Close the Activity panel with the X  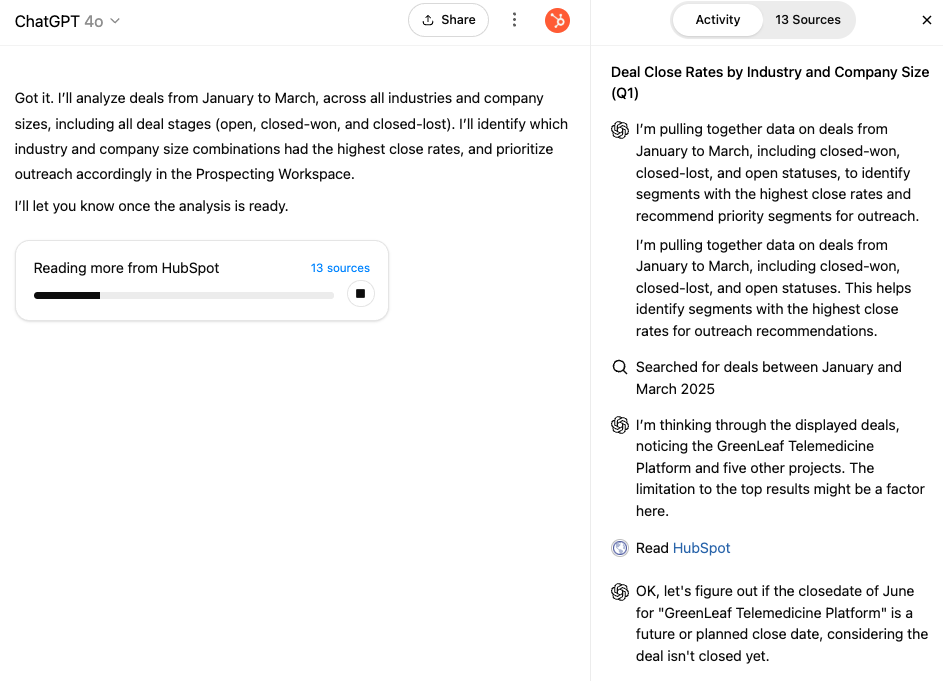point(927,19)
